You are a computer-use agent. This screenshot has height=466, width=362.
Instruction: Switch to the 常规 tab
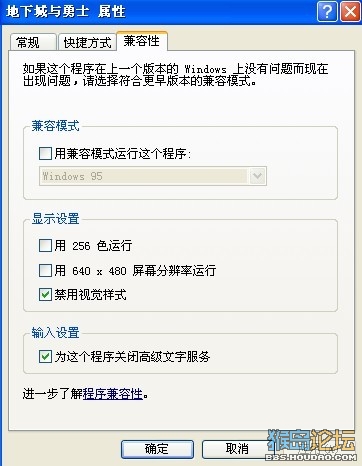[32, 42]
